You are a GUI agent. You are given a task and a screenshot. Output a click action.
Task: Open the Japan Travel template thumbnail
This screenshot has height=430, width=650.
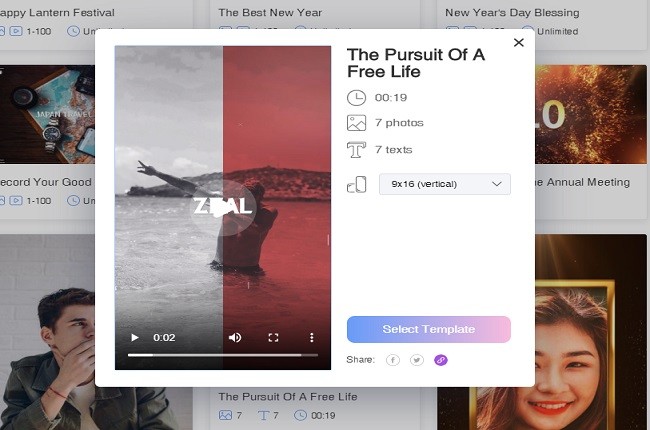tap(47, 114)
